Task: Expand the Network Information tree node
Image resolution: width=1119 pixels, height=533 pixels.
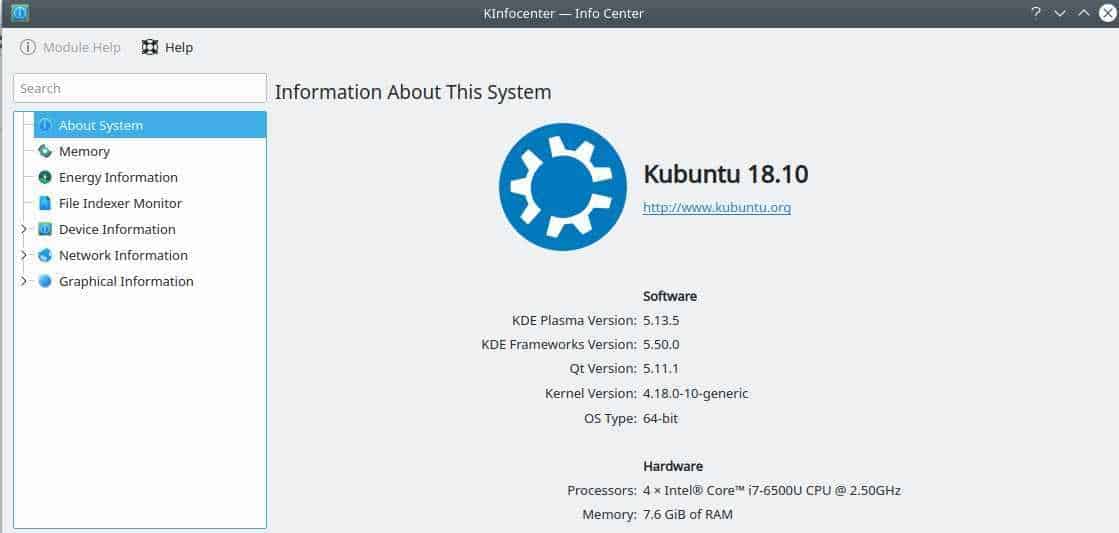Action: [x=24, y=255]
